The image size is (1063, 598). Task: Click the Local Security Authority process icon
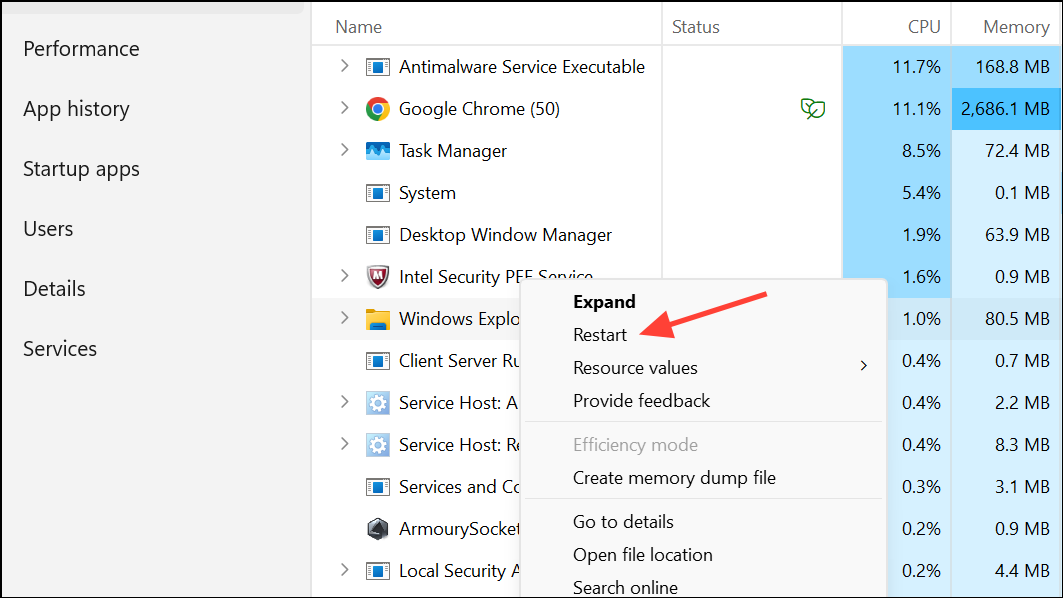[378, 571]
